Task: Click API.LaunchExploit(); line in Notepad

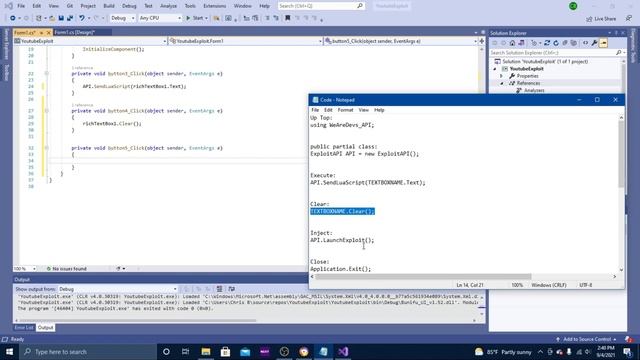Action: pyautogui.click(x=342, y=240)
